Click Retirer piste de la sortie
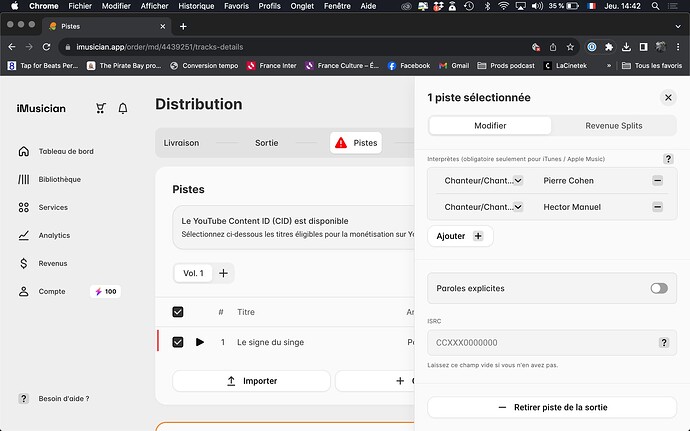The height and width of the screenshot is (431, 690). (552, 407)
